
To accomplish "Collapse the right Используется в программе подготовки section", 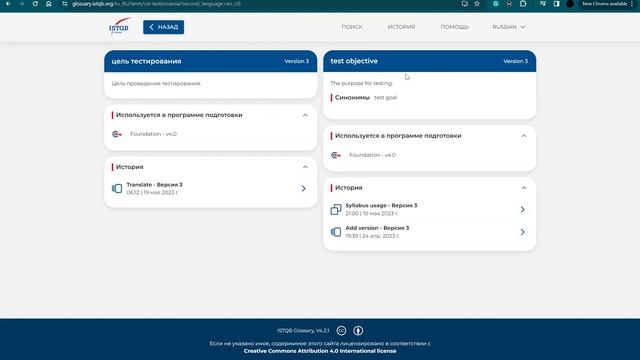I will click(524, 136).
